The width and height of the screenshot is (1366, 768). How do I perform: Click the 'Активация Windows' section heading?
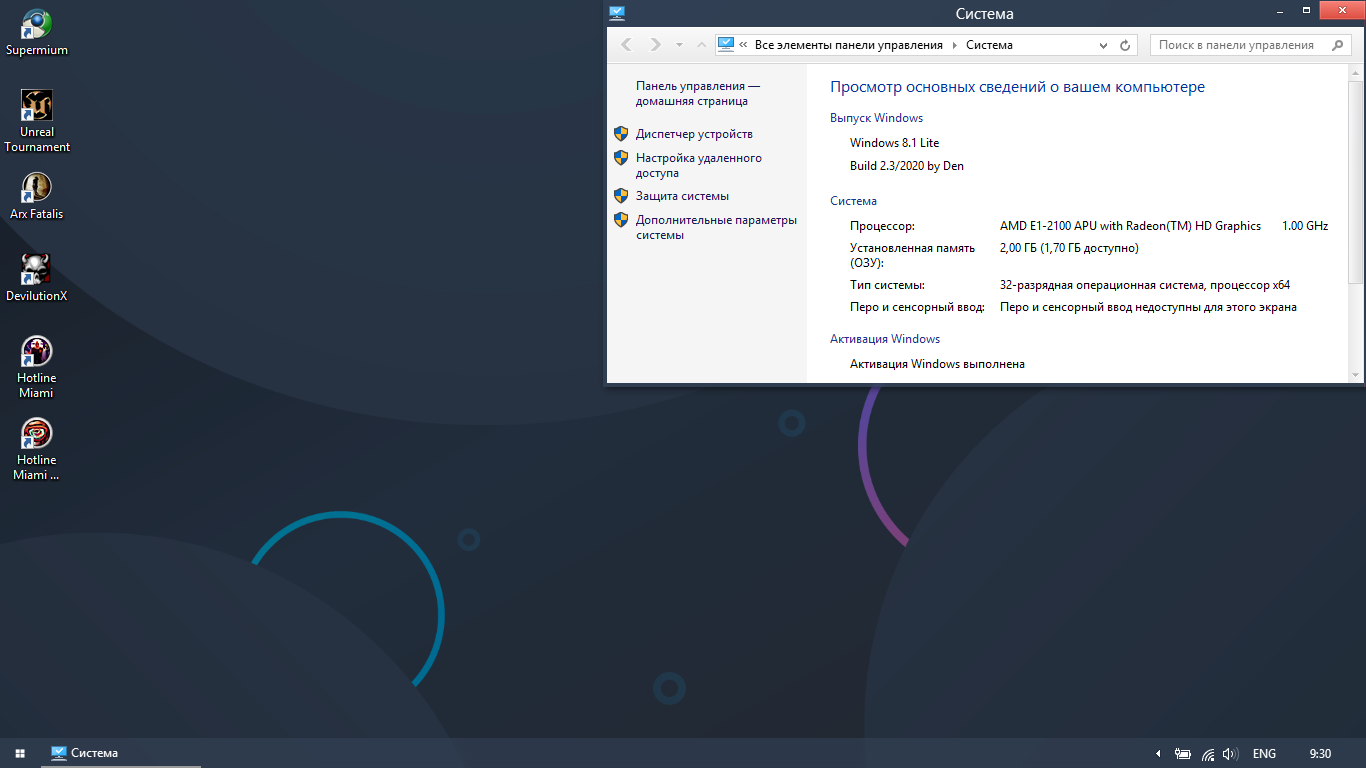tap(885, 339)
